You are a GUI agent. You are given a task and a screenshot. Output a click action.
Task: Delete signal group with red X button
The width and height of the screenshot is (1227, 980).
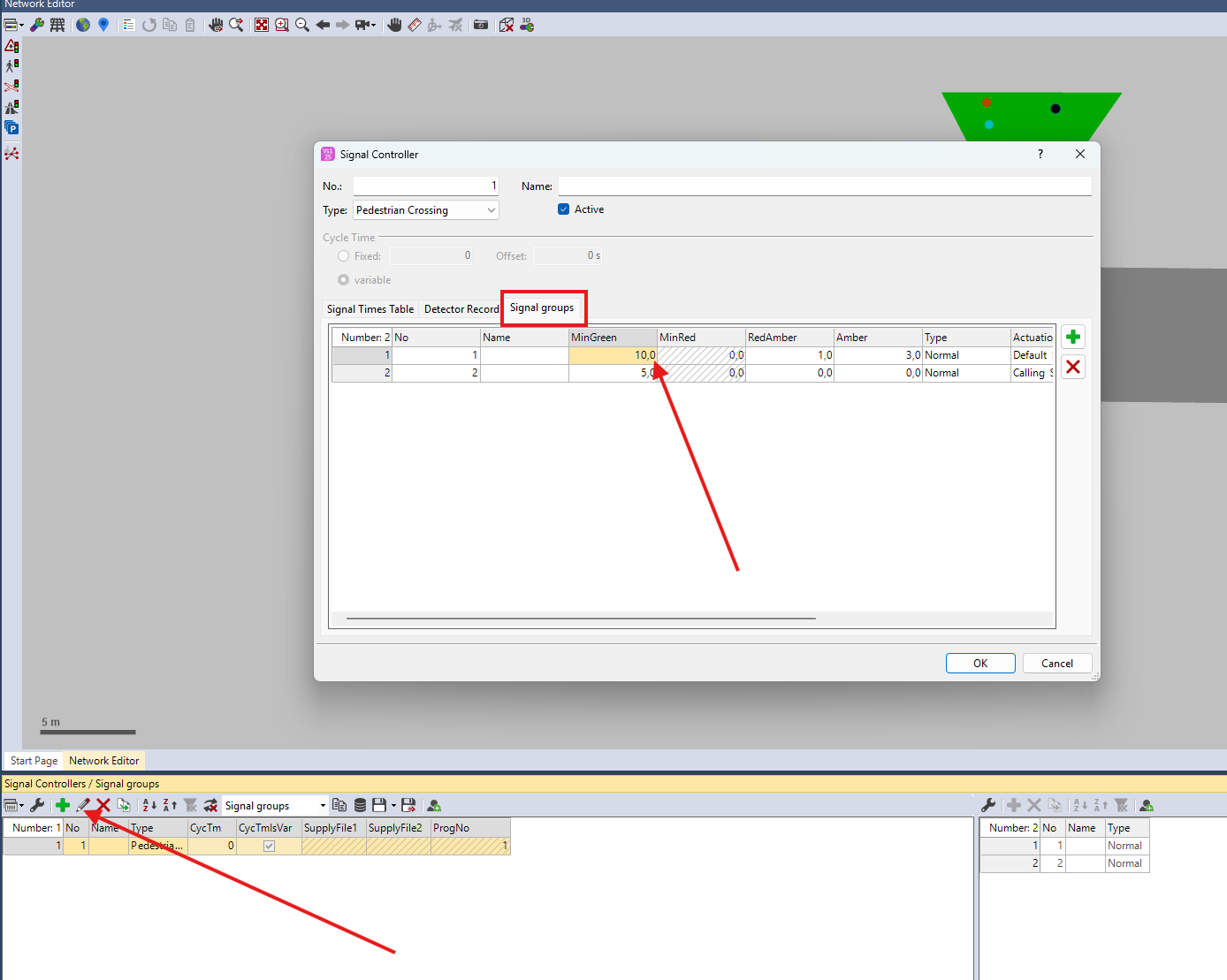click(1073, 367)
